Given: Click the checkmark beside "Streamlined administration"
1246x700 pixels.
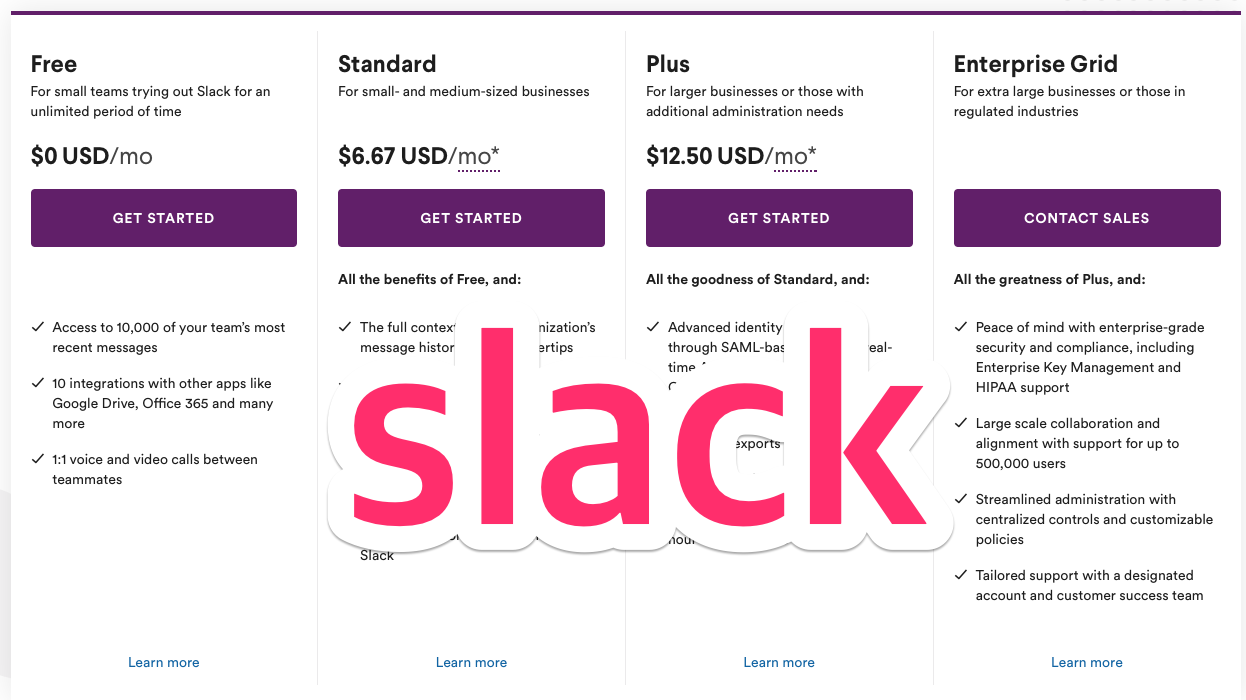Looking at the screenshot, I should coord(961,499).
